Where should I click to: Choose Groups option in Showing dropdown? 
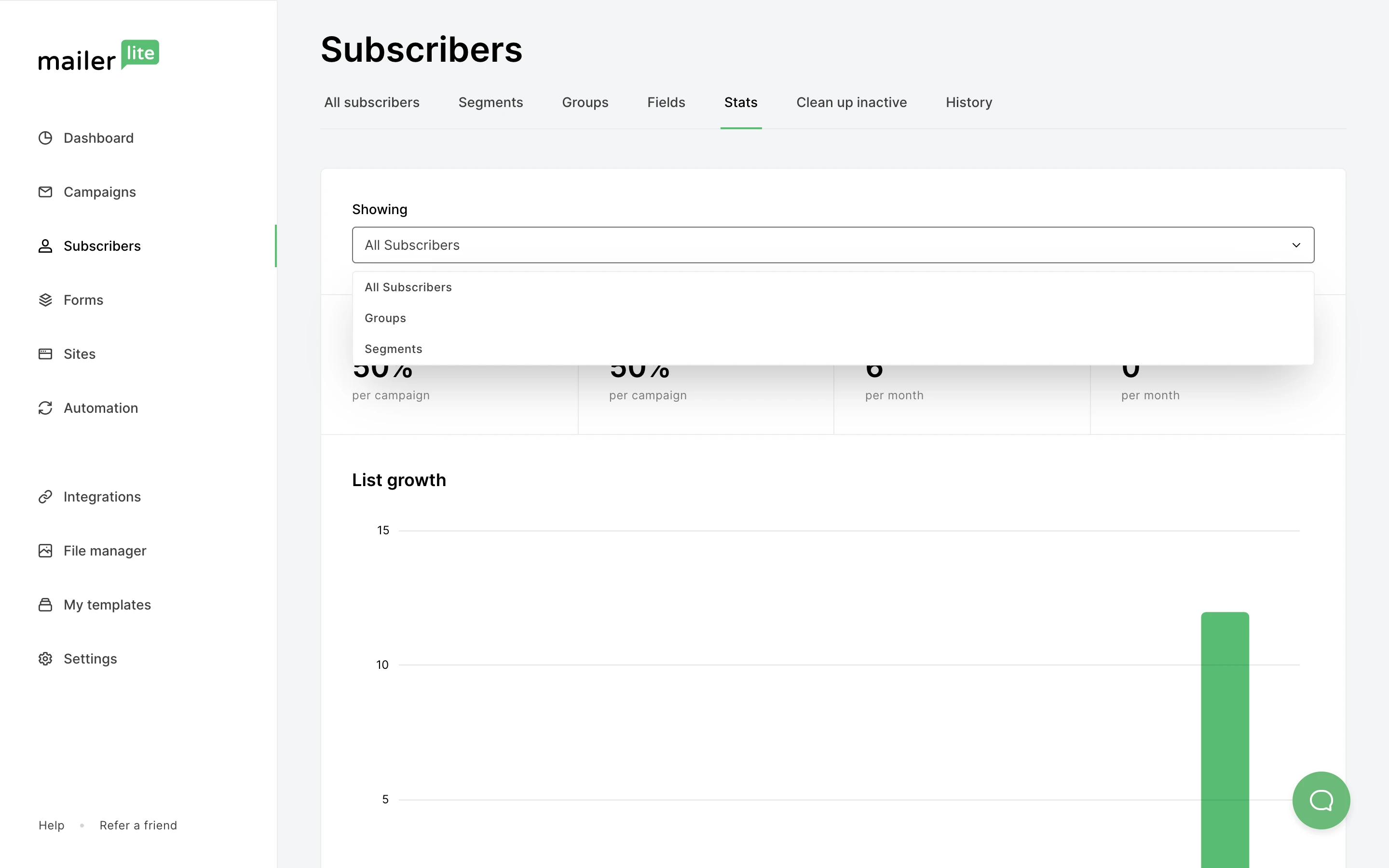385,318
